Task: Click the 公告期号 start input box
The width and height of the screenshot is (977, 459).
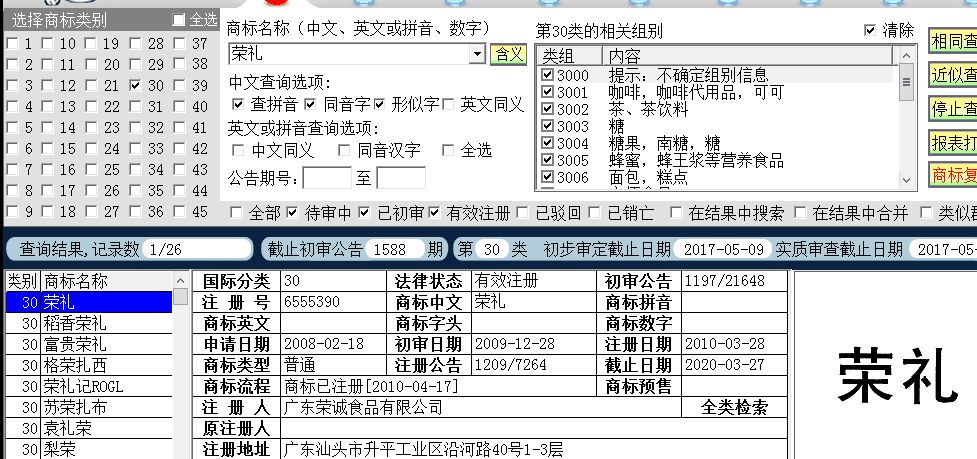Action: (327, 178)
